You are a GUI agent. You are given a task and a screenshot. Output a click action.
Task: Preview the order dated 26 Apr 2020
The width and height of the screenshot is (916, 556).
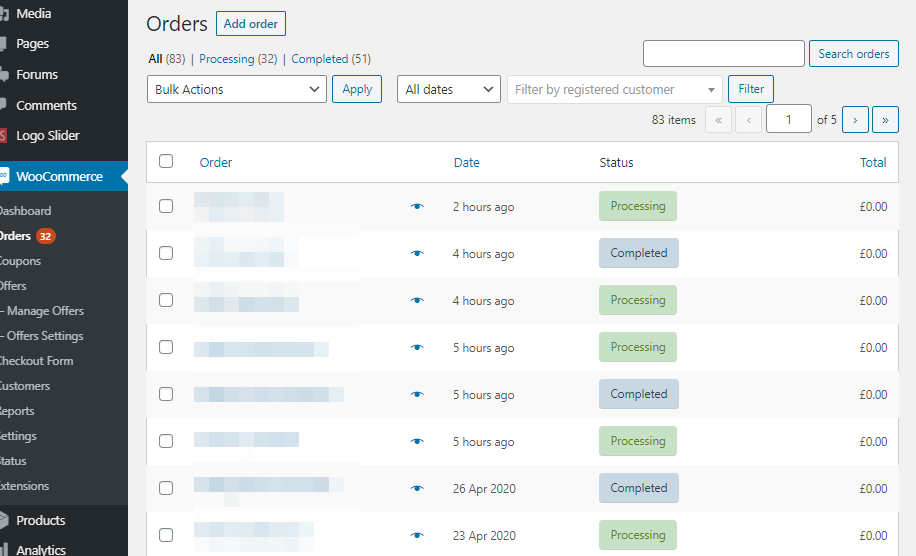[417, 489]
